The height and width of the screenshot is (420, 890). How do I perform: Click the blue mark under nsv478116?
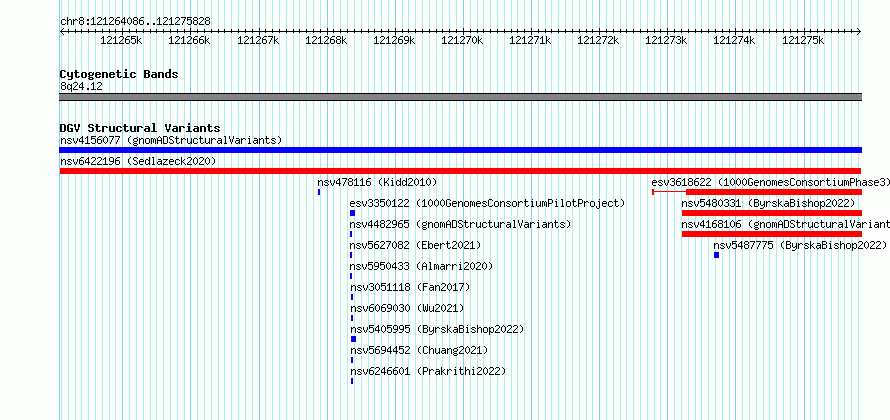click(x=319, y=192)
